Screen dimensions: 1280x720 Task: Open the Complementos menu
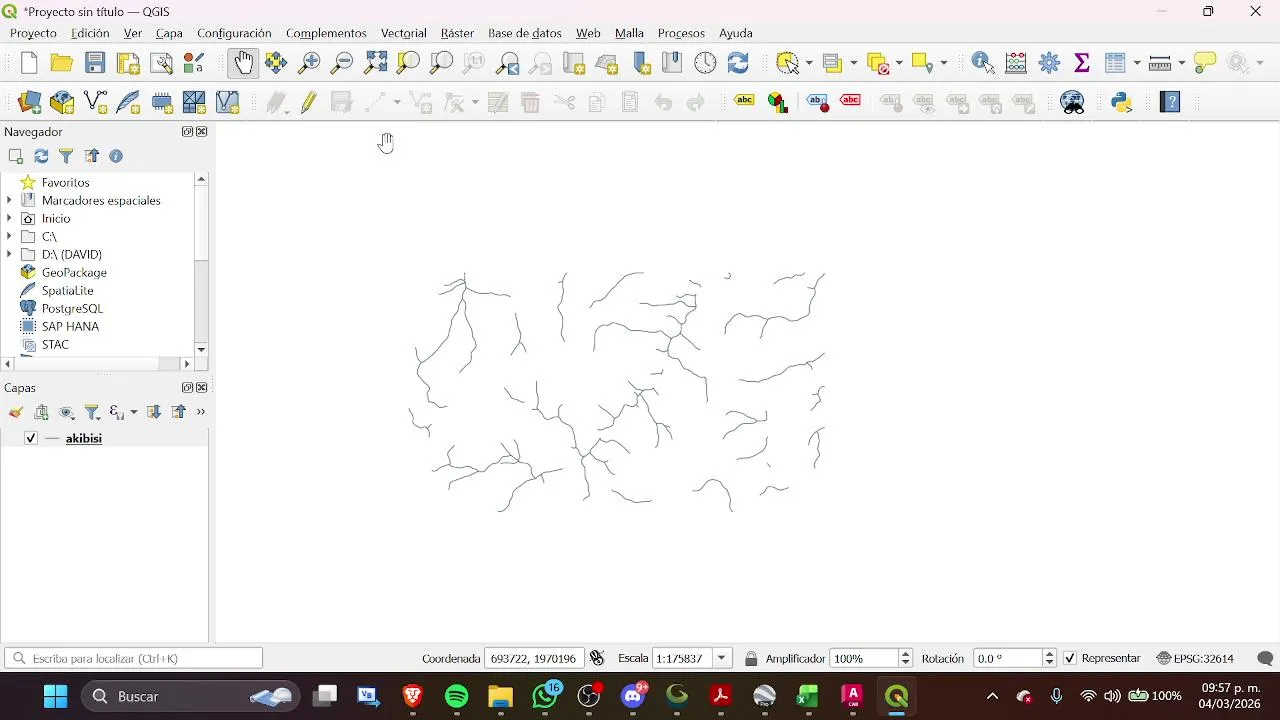pyautogui.click(x=326, y=33)
